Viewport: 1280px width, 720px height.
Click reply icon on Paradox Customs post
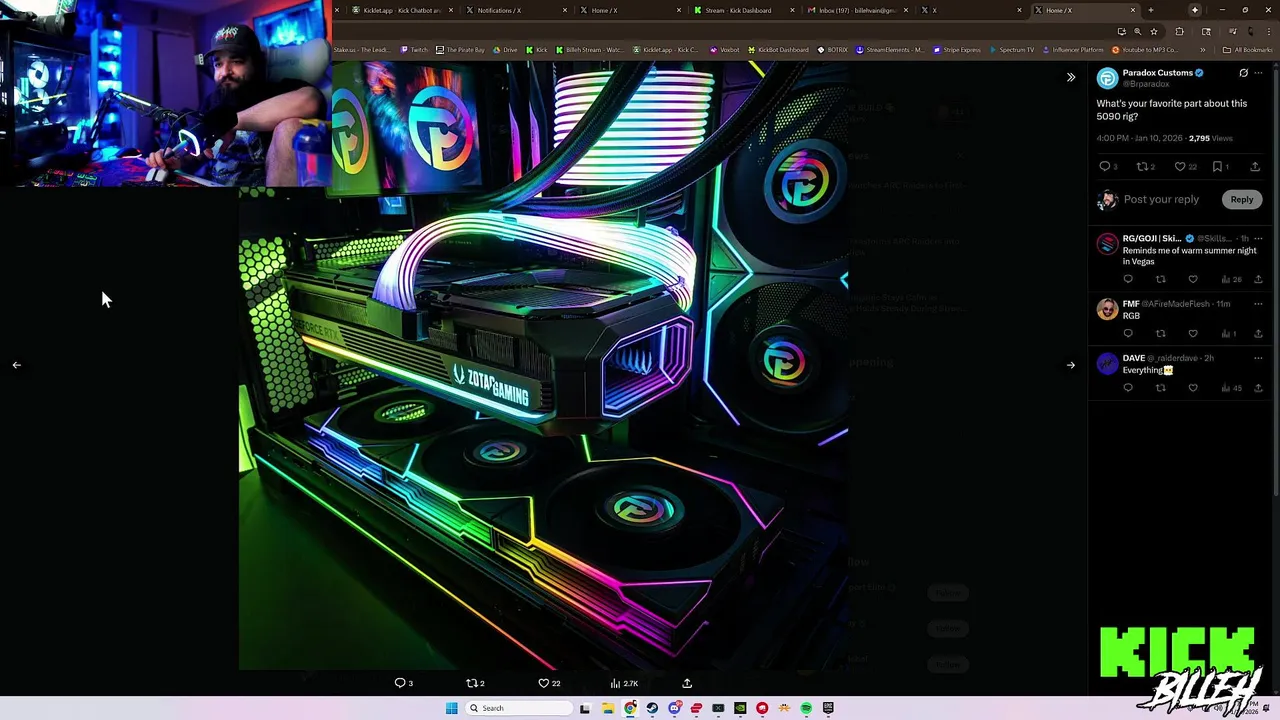coord(1104,166)
